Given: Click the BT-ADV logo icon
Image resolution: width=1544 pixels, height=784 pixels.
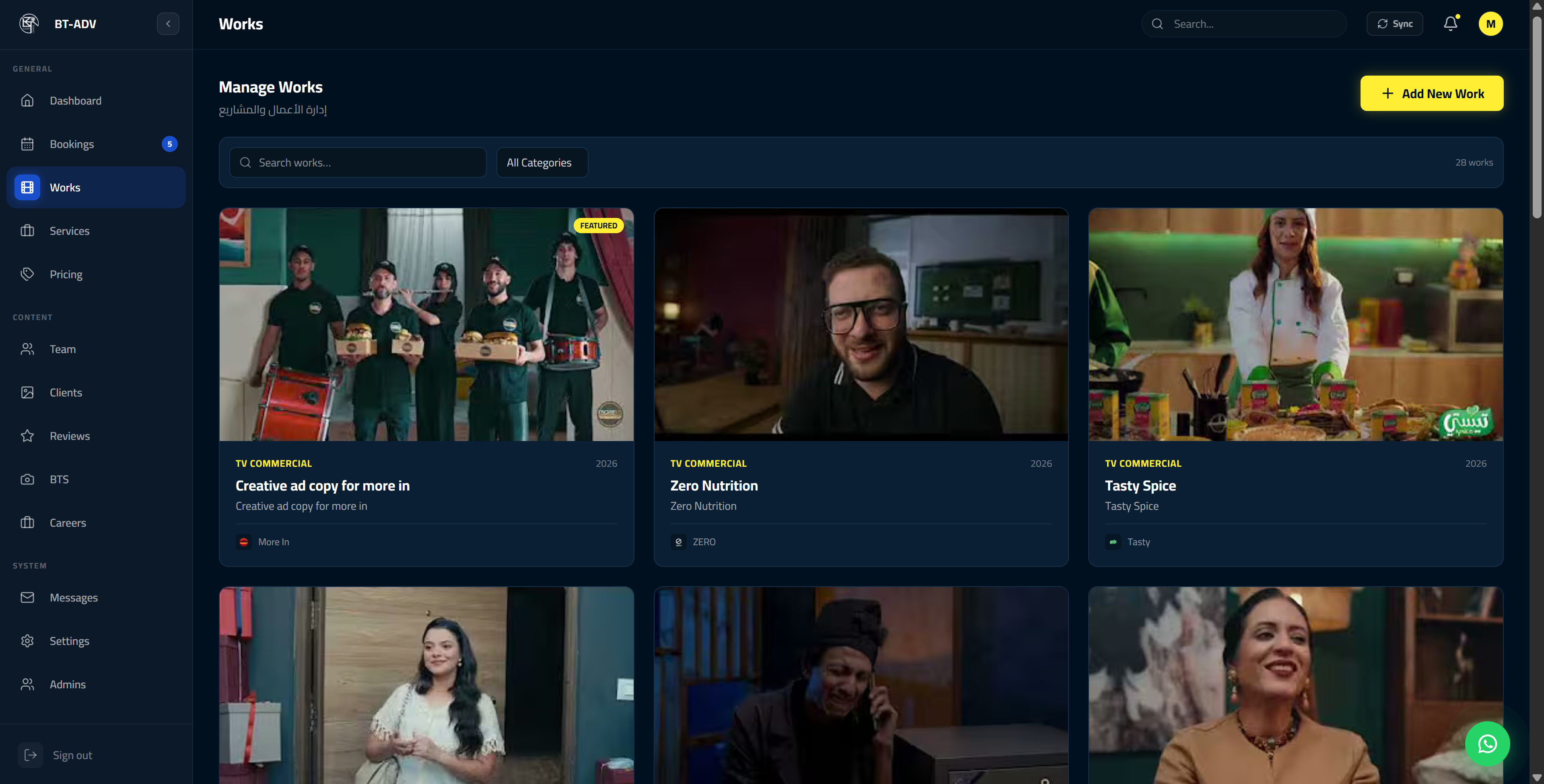Looking at the screenshot, I should tap(29, 24).
